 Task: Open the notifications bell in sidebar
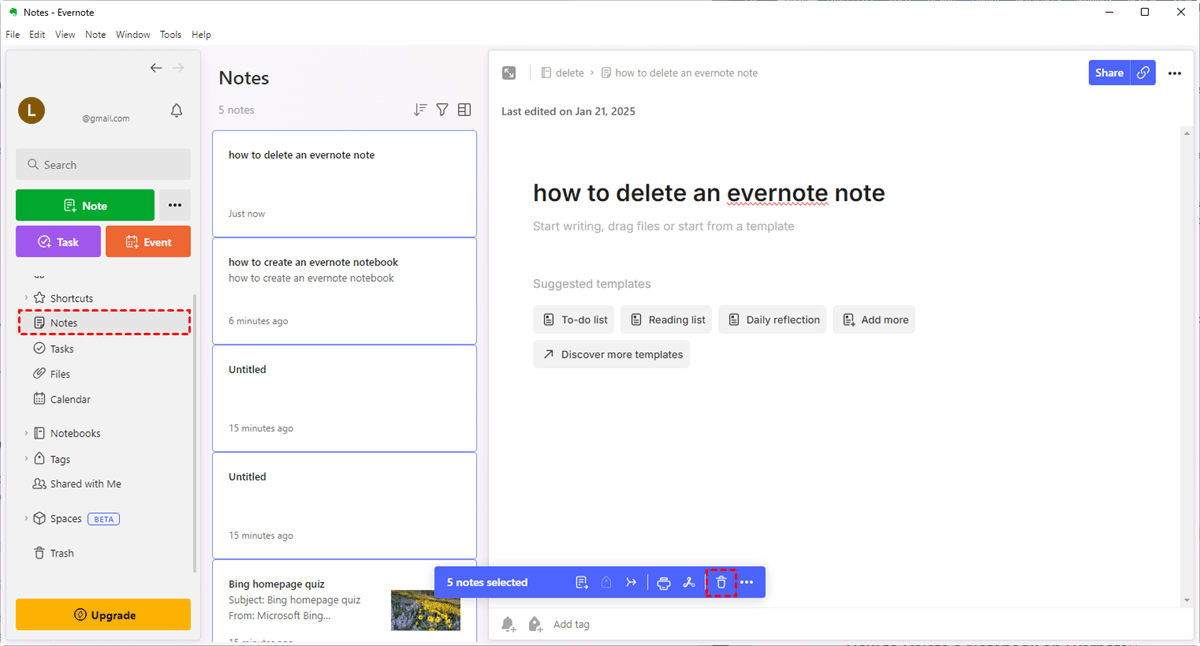[177, 111]
